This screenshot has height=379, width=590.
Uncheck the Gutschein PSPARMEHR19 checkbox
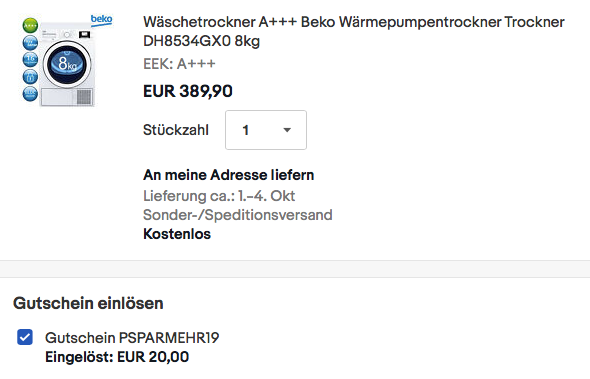point(25,337)
